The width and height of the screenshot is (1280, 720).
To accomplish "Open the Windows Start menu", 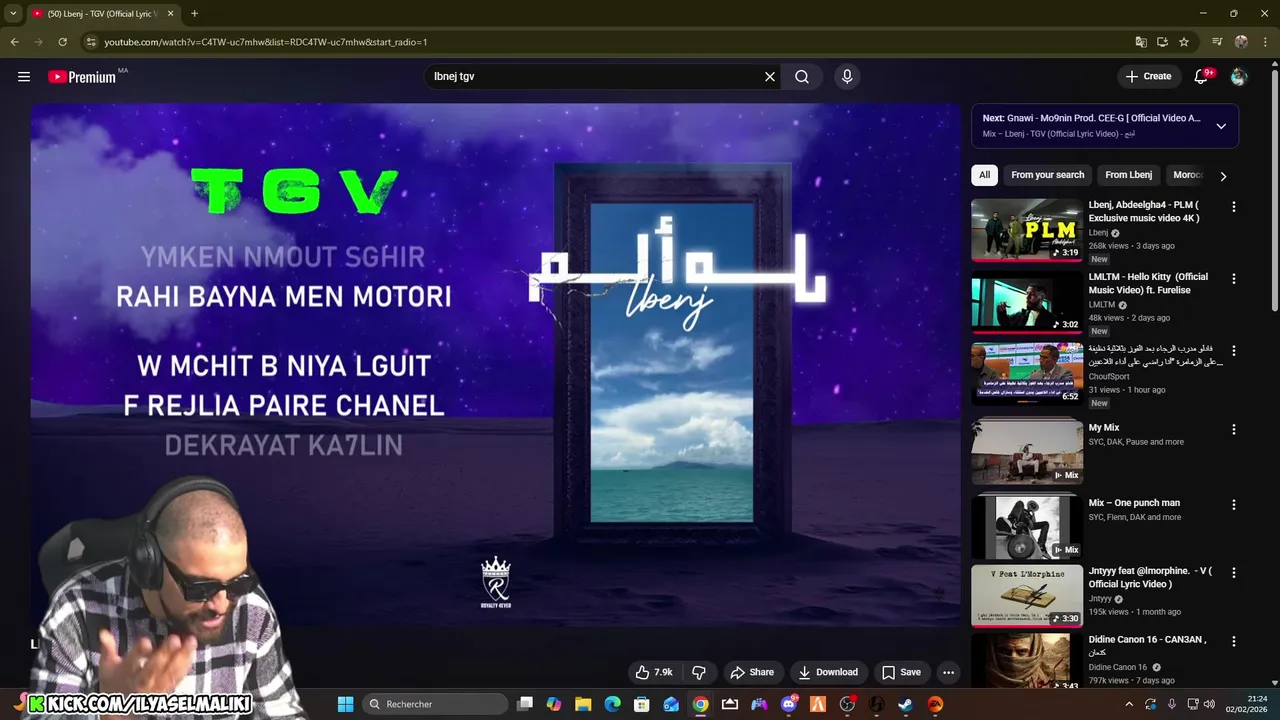I will point(345,704).
